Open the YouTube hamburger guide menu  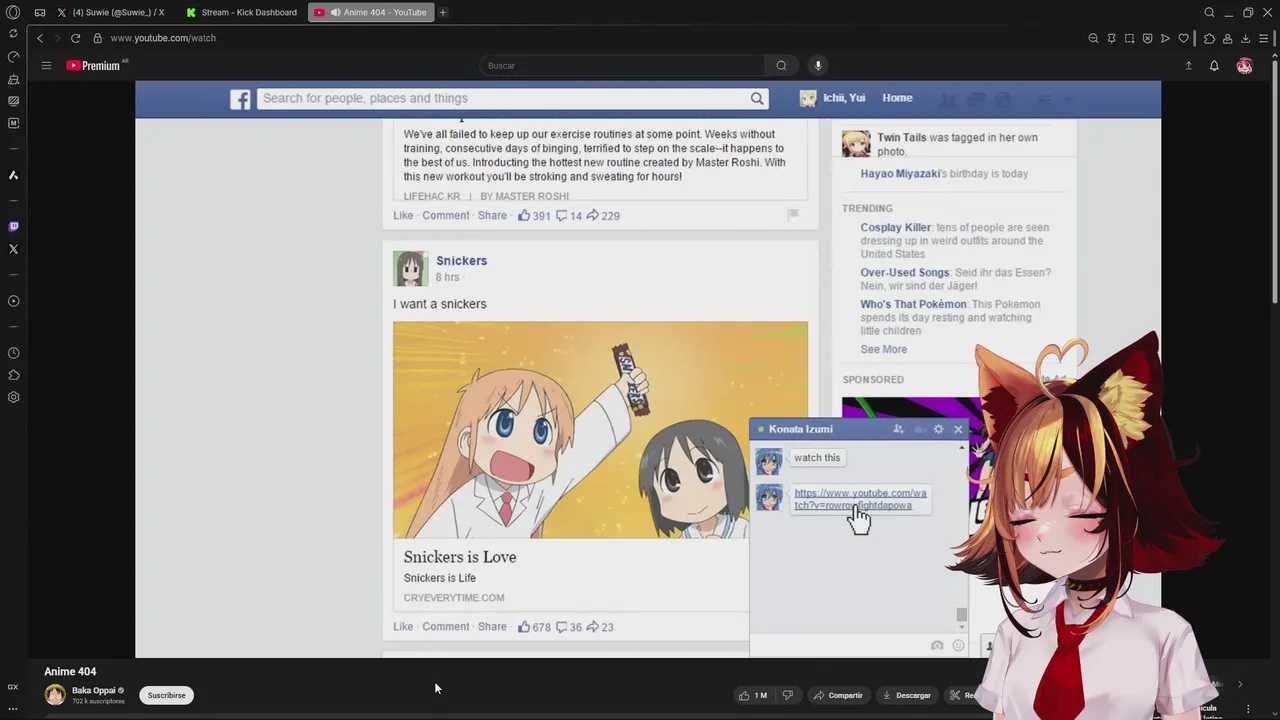point(46,65)
